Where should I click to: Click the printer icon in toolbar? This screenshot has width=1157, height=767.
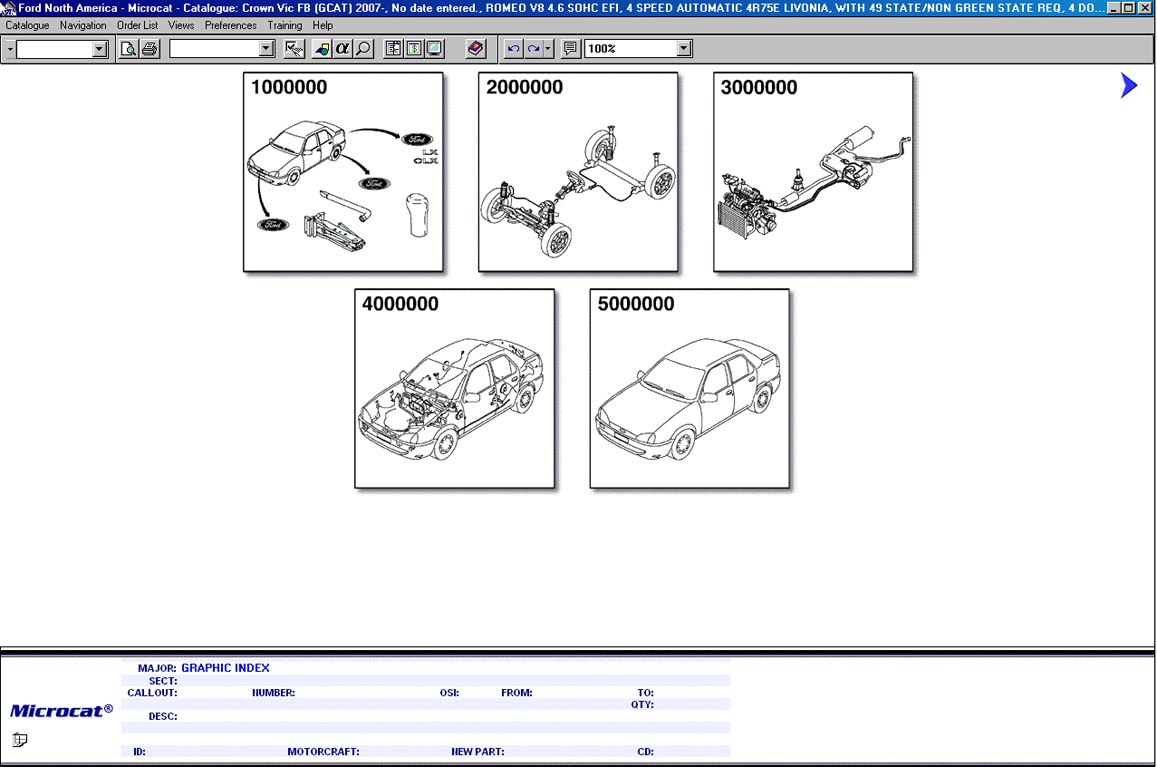pos(150,49)
